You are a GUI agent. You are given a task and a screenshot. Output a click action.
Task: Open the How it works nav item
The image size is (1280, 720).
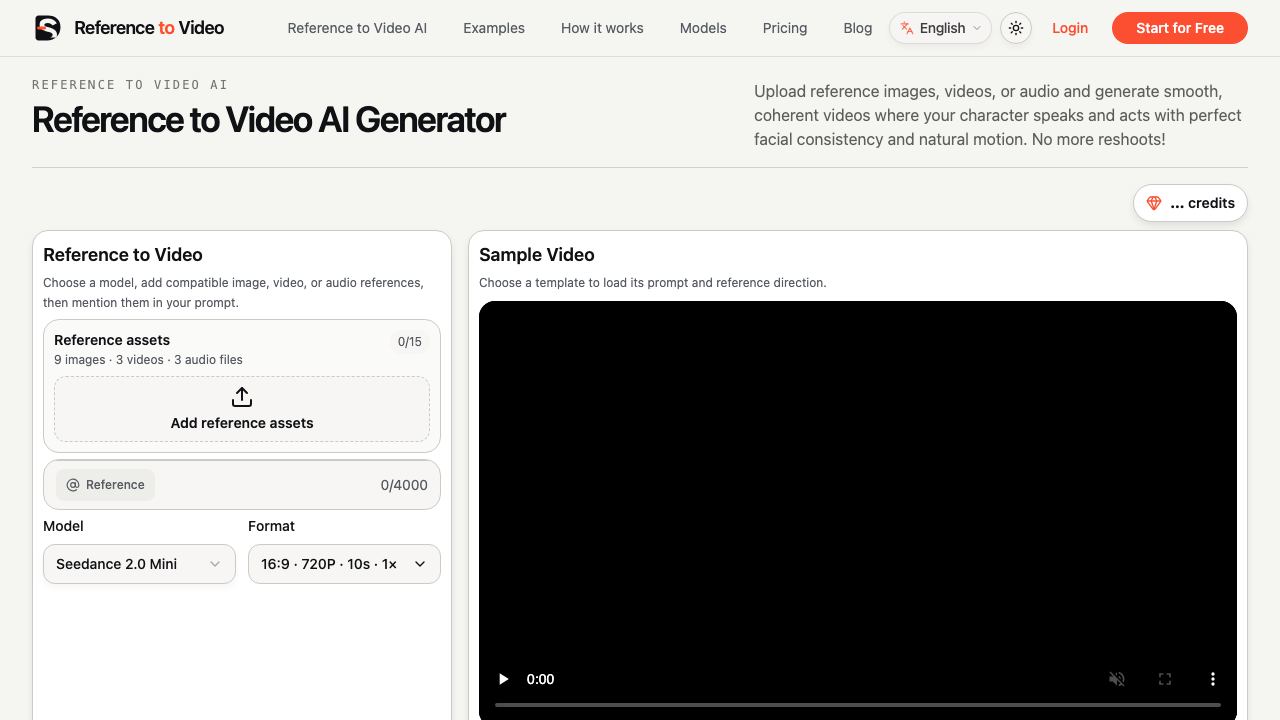click(602, 28)
